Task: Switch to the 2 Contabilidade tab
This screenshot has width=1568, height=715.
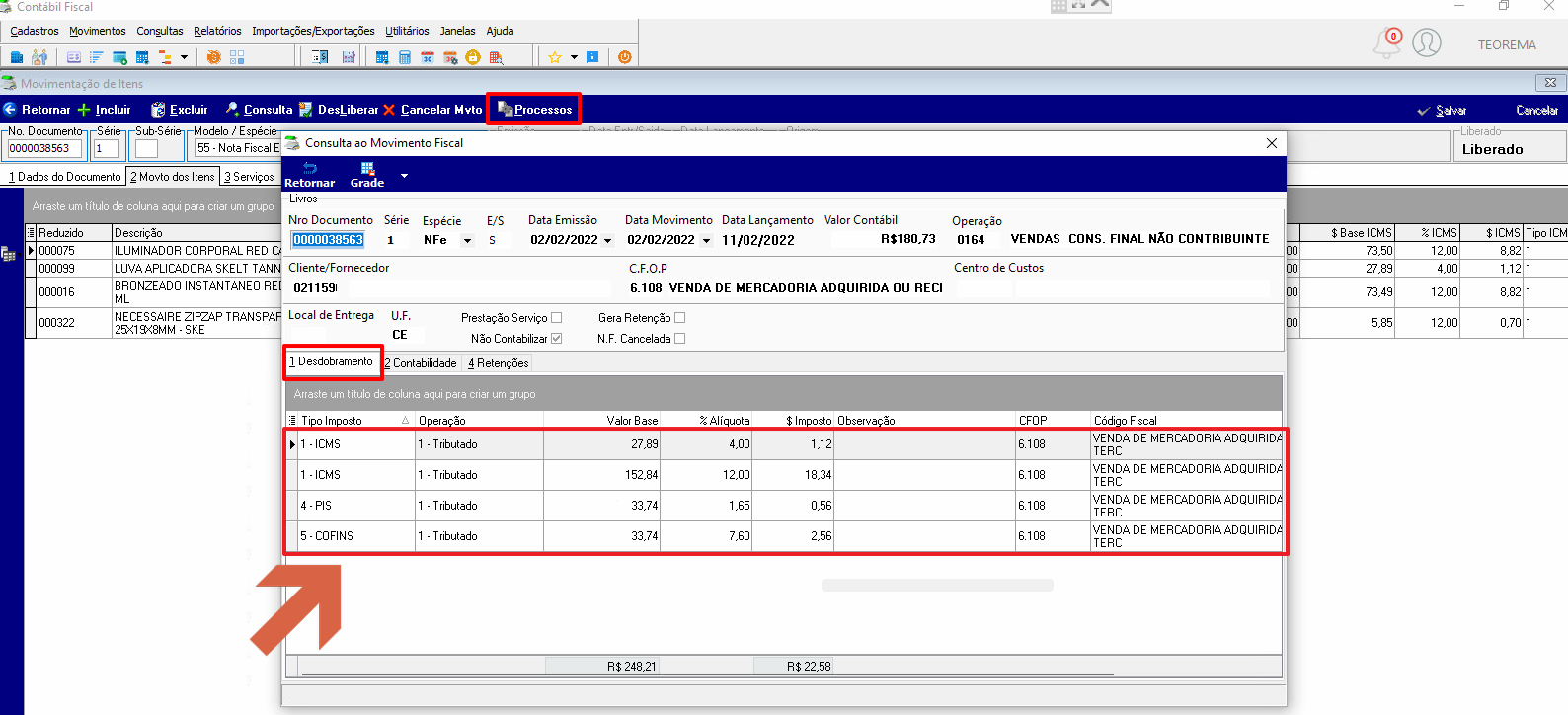Action: pyautogui.click(x=422, y=363)
